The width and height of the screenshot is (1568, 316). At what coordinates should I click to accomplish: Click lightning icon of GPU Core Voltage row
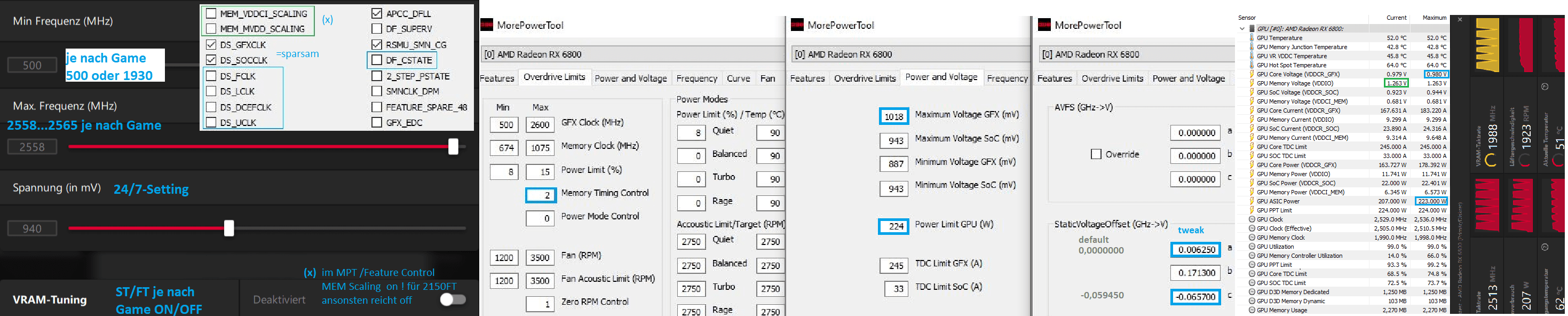pos(1252,74)
